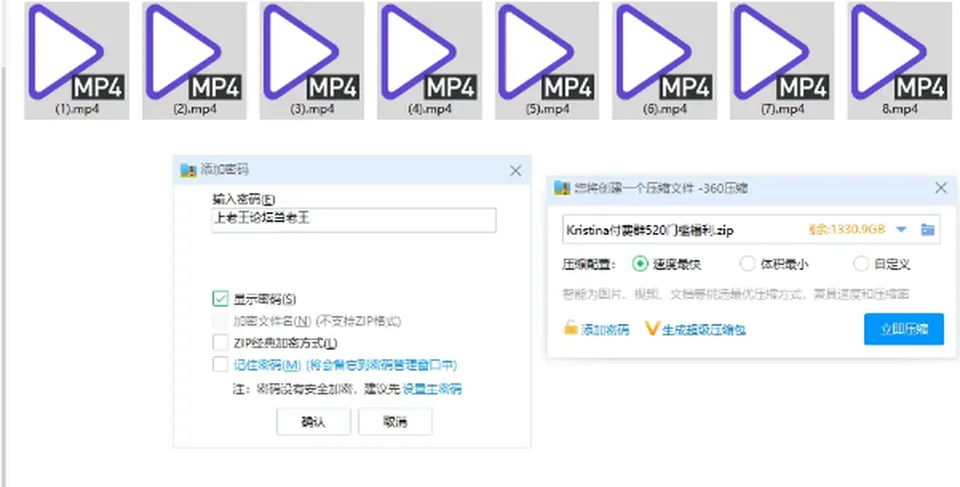The image size is (960, 487).
Task: Select the (7).mp4 video file
Action: [x=782, y=60]
